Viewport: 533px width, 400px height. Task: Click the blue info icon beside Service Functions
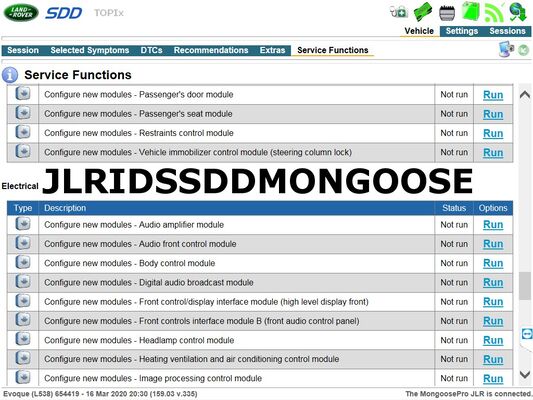(10, 75)
